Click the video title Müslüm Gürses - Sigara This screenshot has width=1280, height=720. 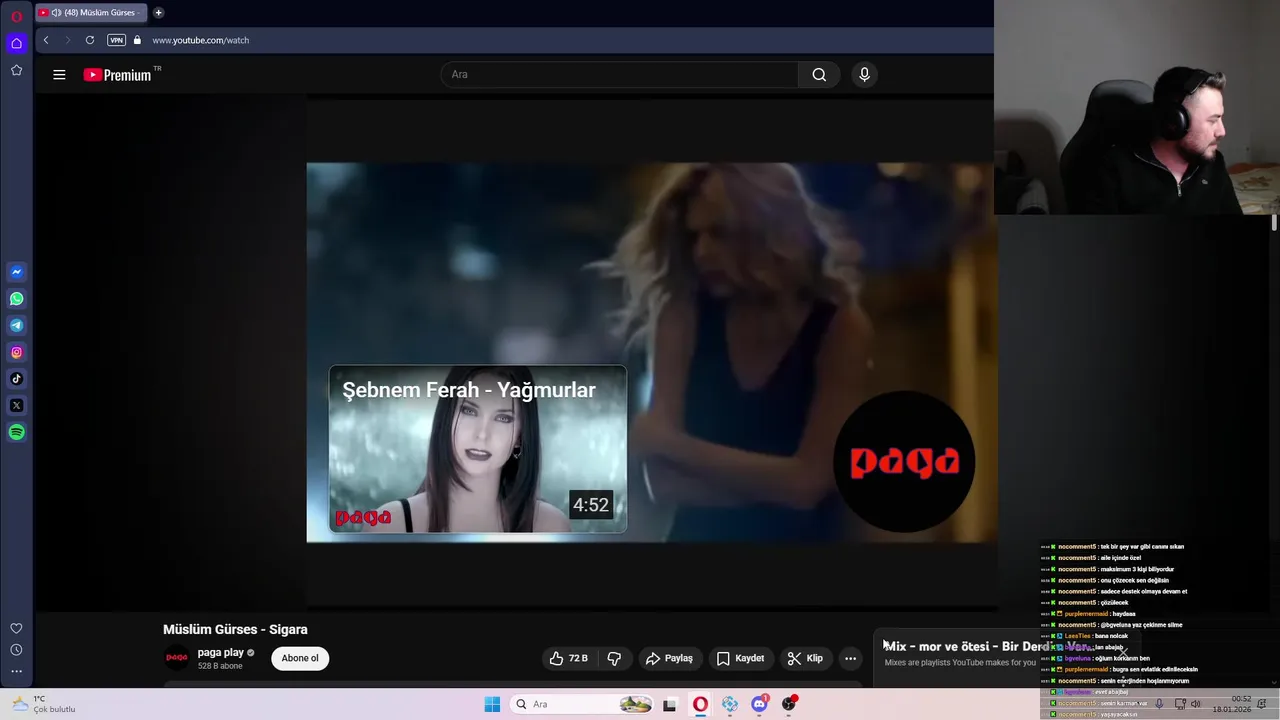pyautogui.click(x=235, y=629)
